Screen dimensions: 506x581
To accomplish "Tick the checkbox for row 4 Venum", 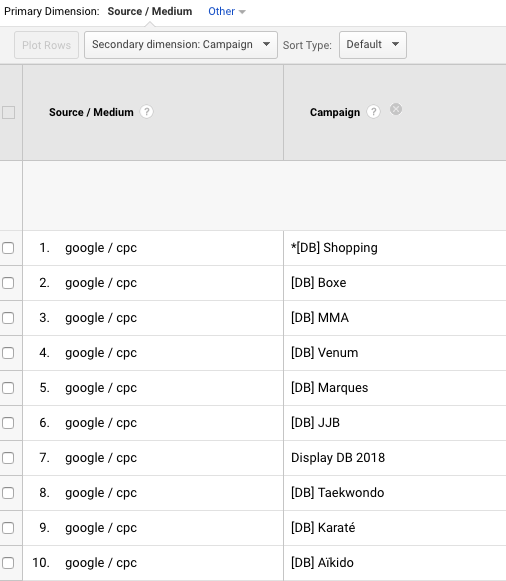I will [8, 353].
